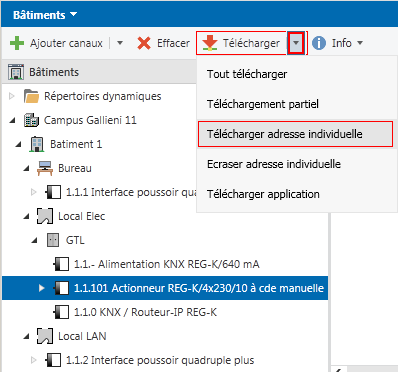
Task: Click the 1.1.0 KNX Routeur-IP device icon
Action: (61, 312)
